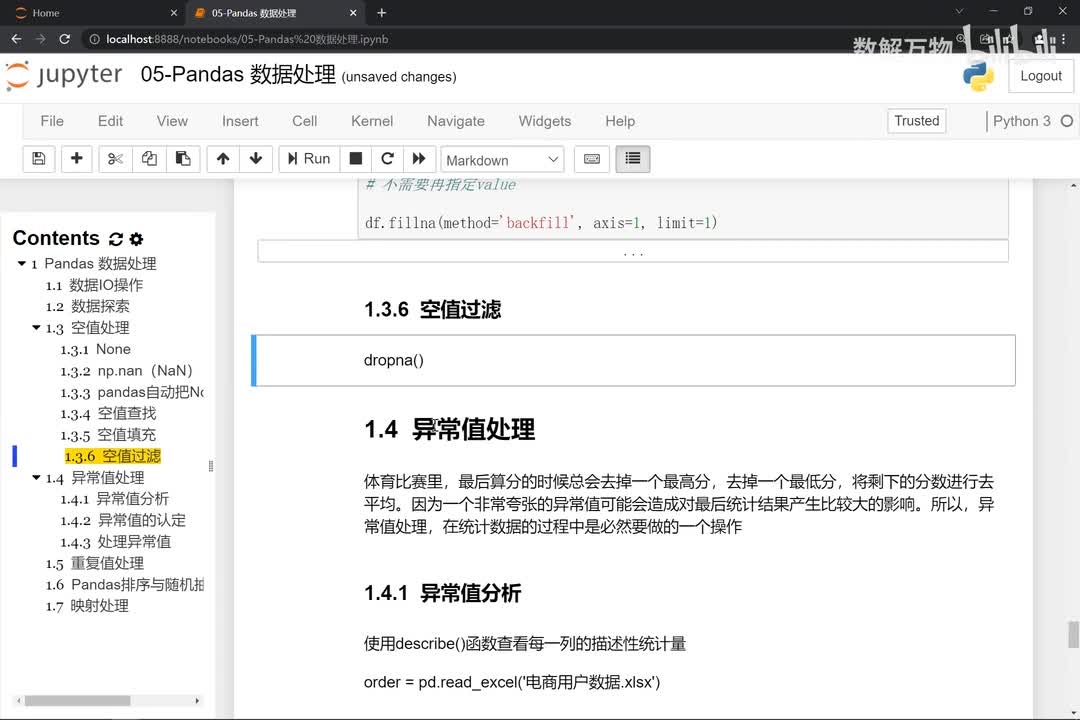Click the Jupyter logo
The height and width of the screenshot is (720, 1080).
click(x=64, y=75)
